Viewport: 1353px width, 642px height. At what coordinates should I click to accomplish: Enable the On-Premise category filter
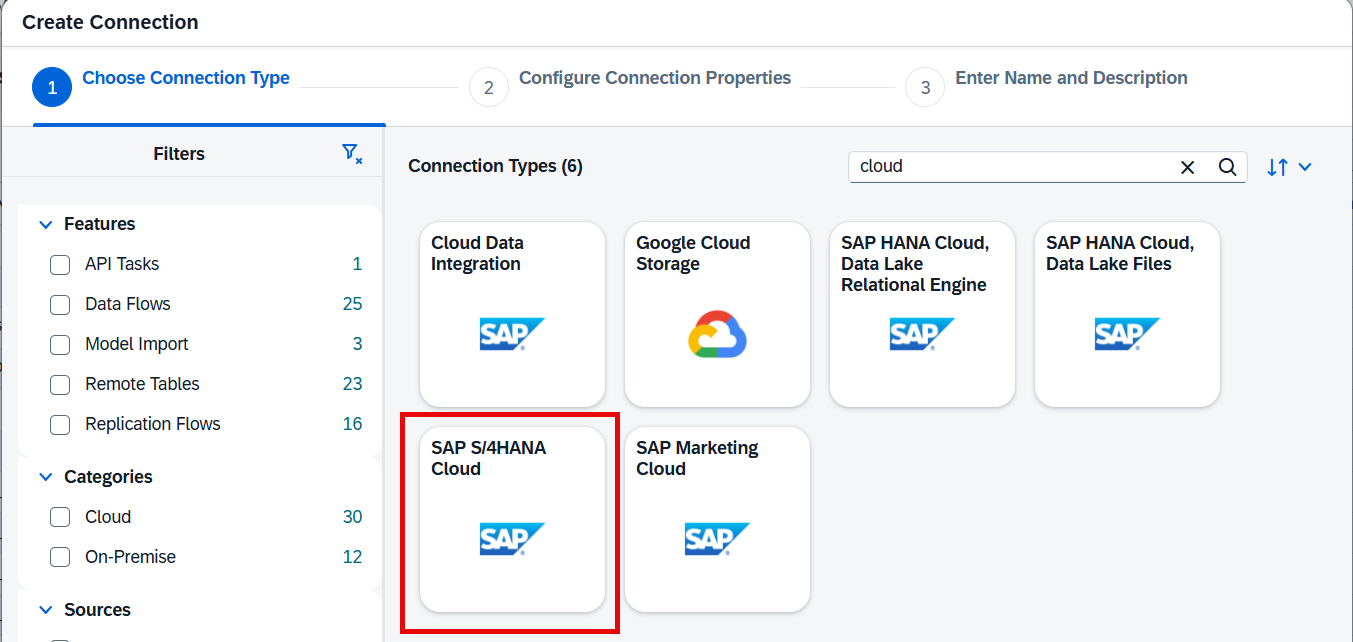click(x=60, y=557)
